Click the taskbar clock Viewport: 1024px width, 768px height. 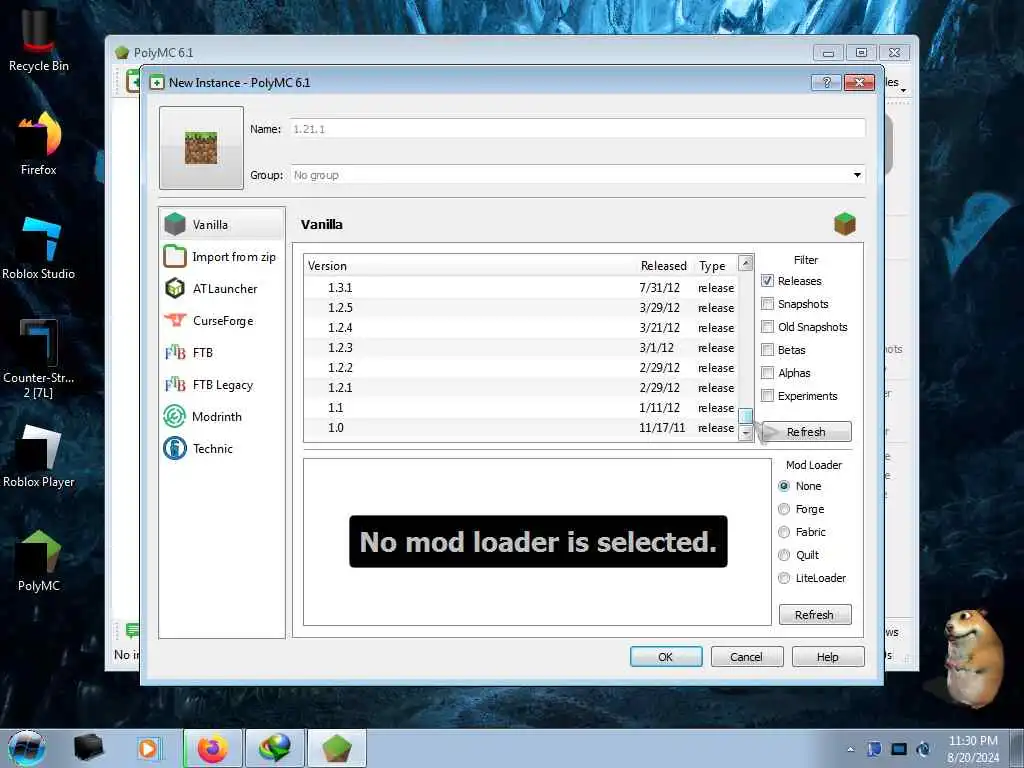coord(973,749)
